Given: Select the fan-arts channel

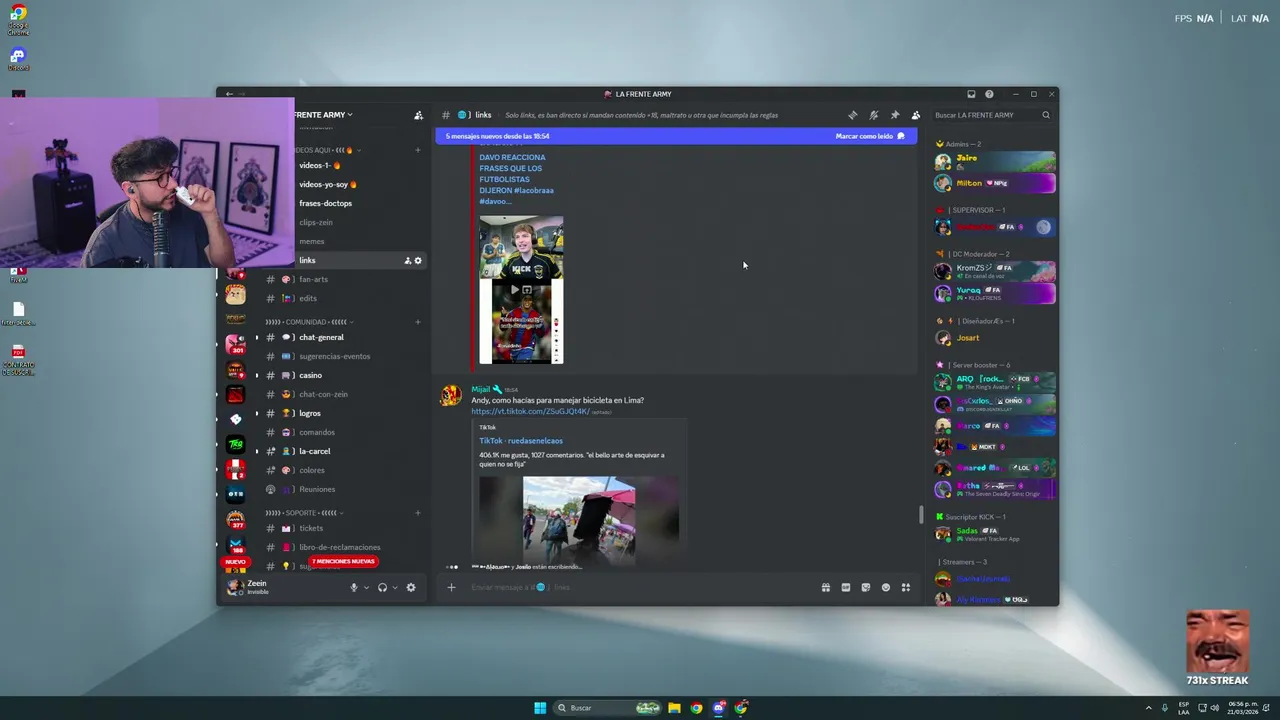Looking at the screenshot, I should point(344,279).
